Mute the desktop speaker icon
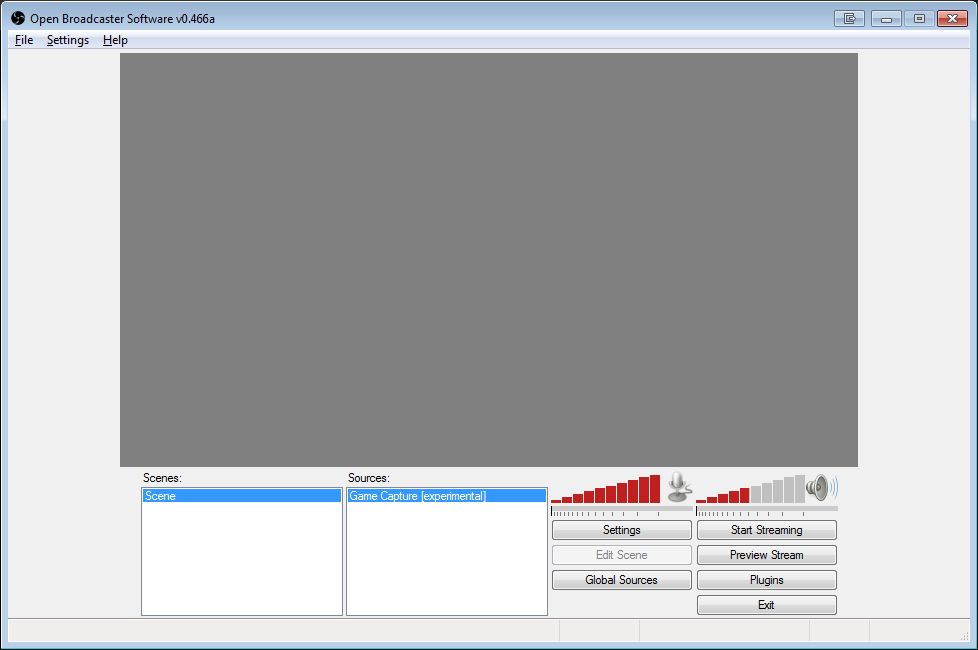Image resolution: width=978 pixels, height=650 pixels. (x=821, y=488)
